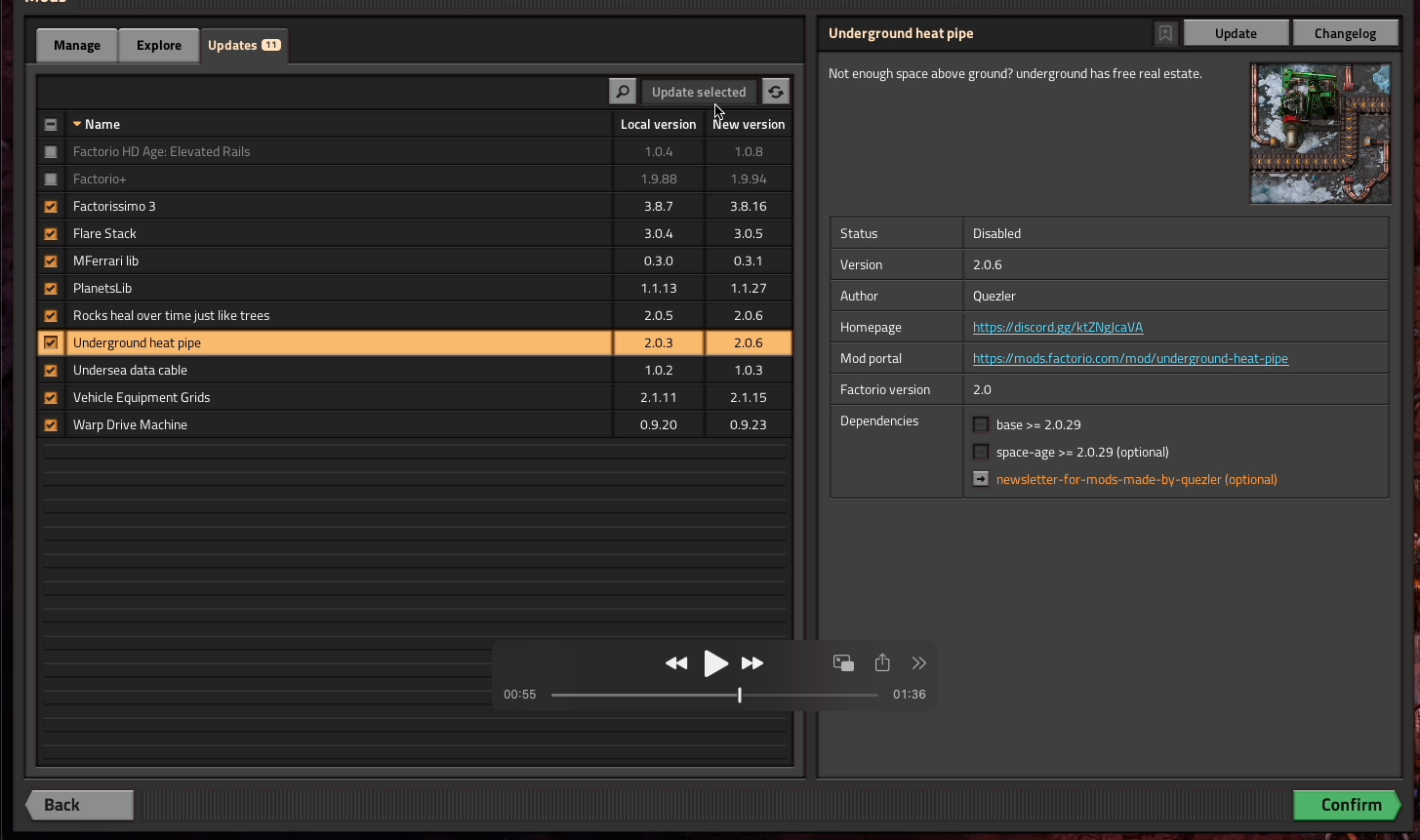Click the space-age >= 2.0.29 dependency

[1082, 452]
